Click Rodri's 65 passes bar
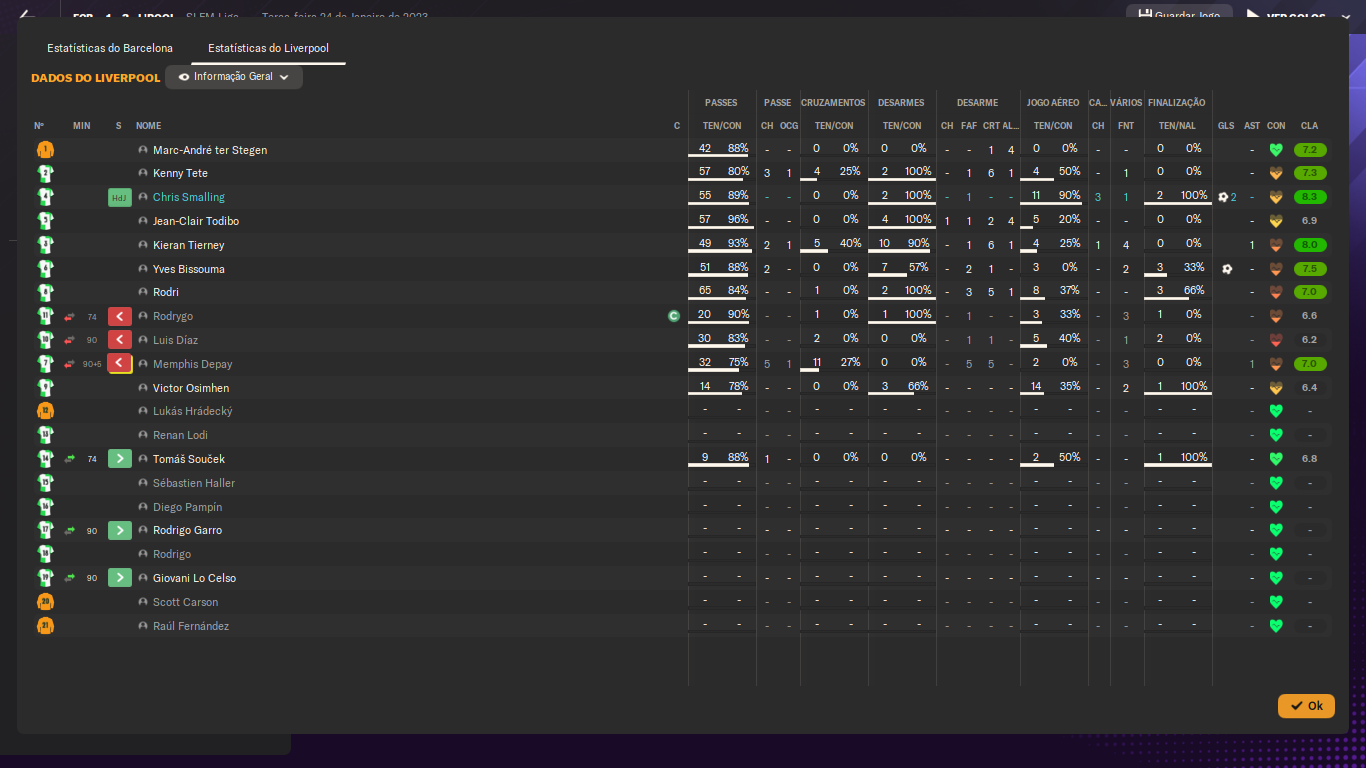The image size is (1366, 768). click(x=722, y=292)
